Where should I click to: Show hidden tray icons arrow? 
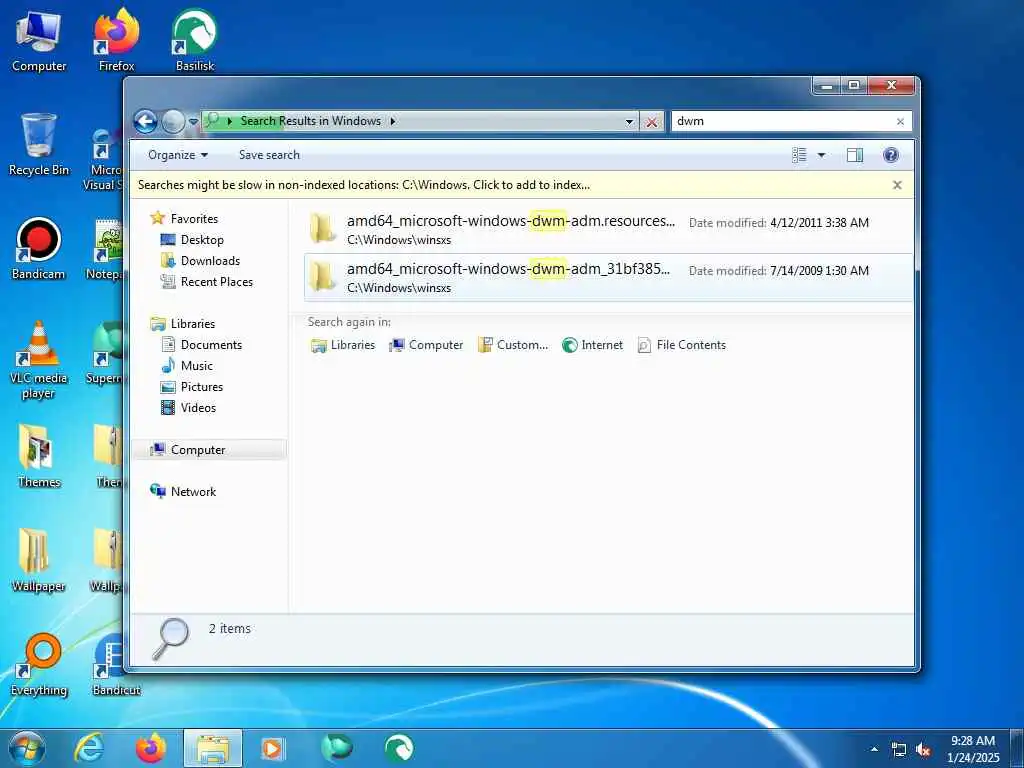pos(874,749)
